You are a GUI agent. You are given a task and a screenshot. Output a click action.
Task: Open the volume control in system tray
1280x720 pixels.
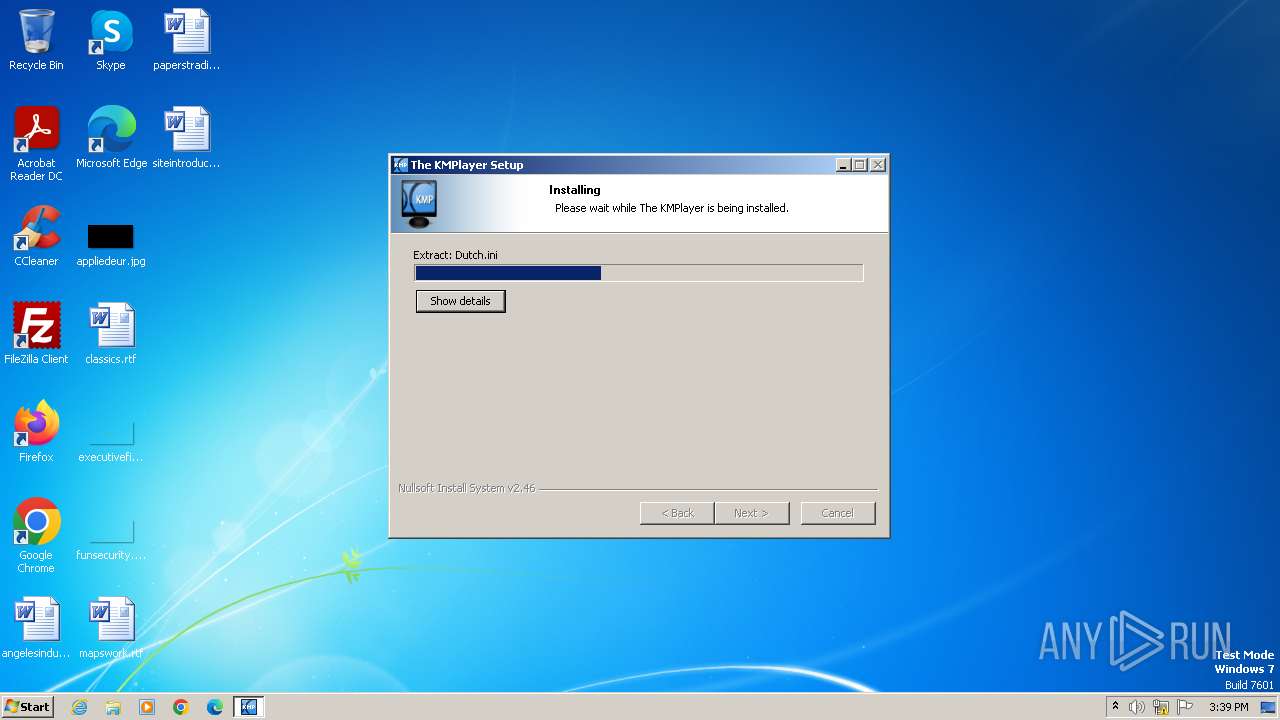tap(1137, 707)
